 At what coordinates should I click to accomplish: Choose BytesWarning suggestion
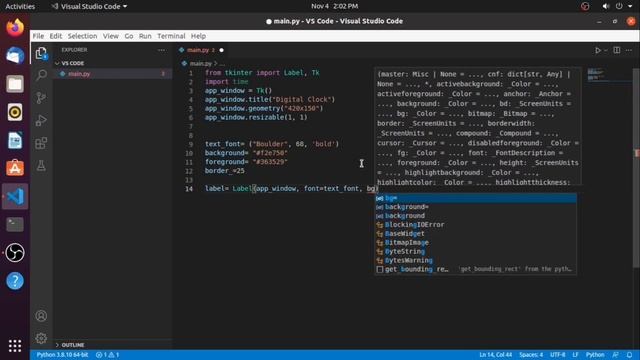point(476,260)
